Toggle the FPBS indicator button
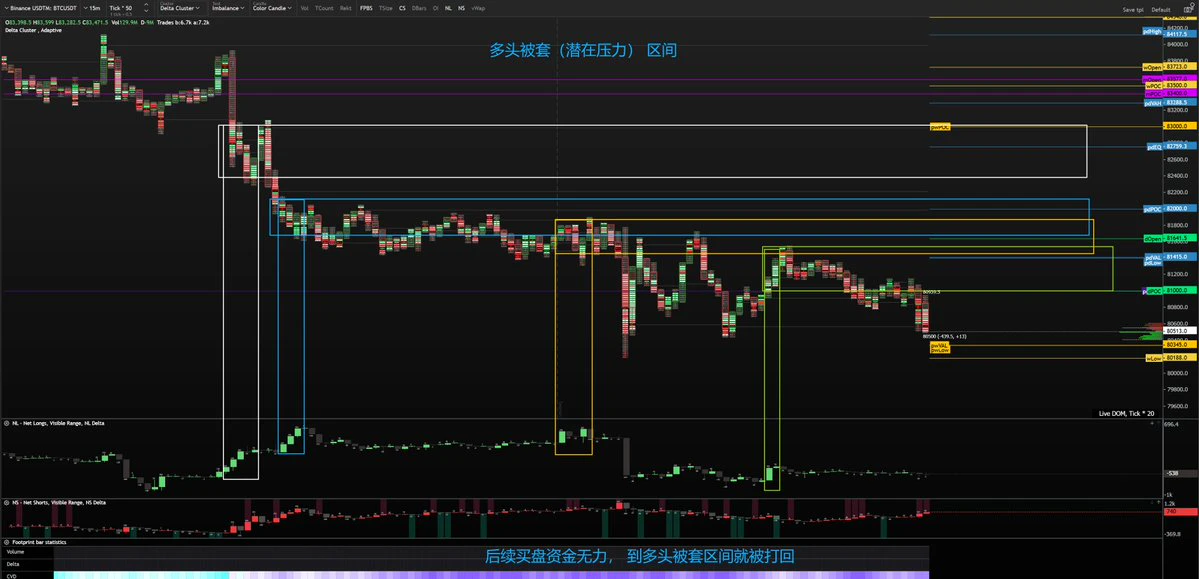 pyautogui.click(x=366, y=8)
